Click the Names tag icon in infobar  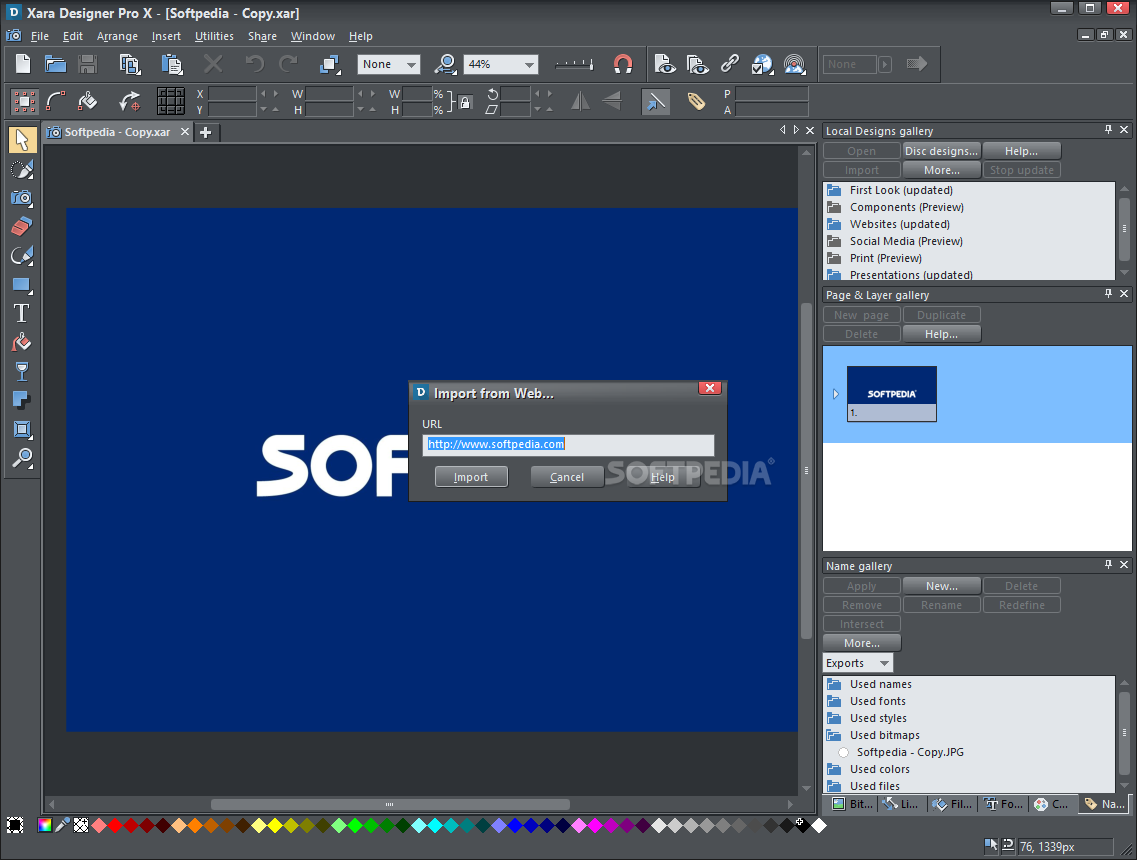(x=696, y=102)
